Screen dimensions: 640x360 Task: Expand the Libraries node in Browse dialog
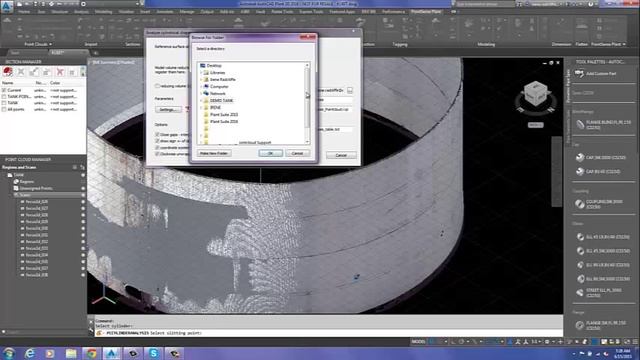(x=201, y=73)
